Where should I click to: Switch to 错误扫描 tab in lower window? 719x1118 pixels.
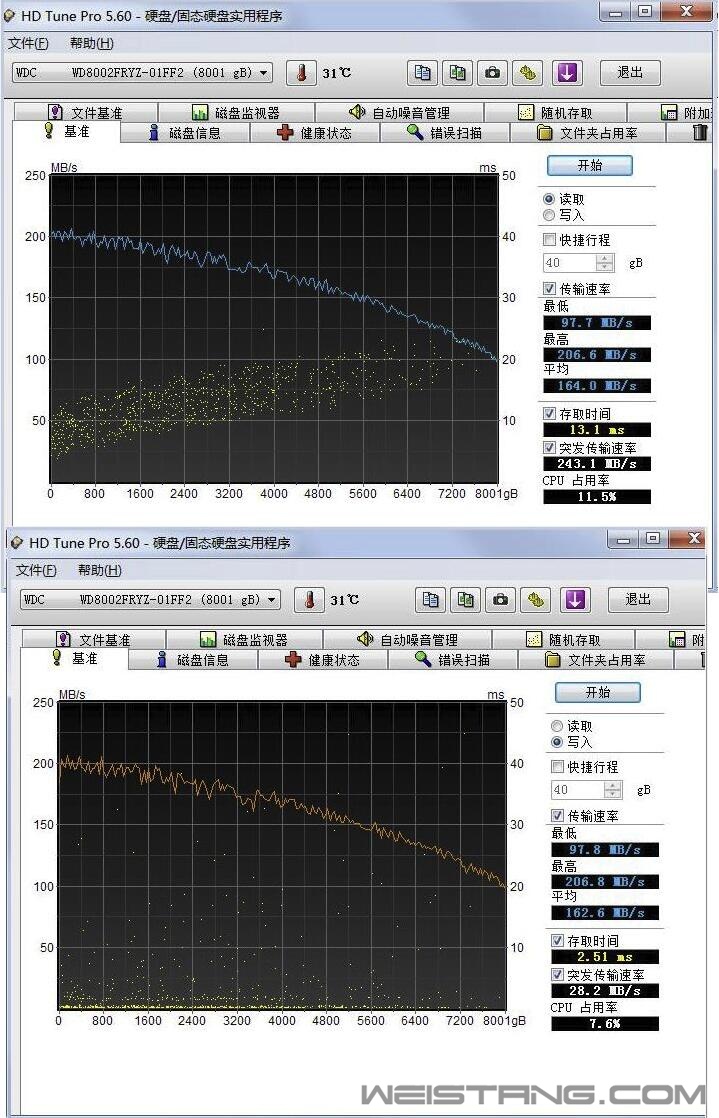click(453, 660)
